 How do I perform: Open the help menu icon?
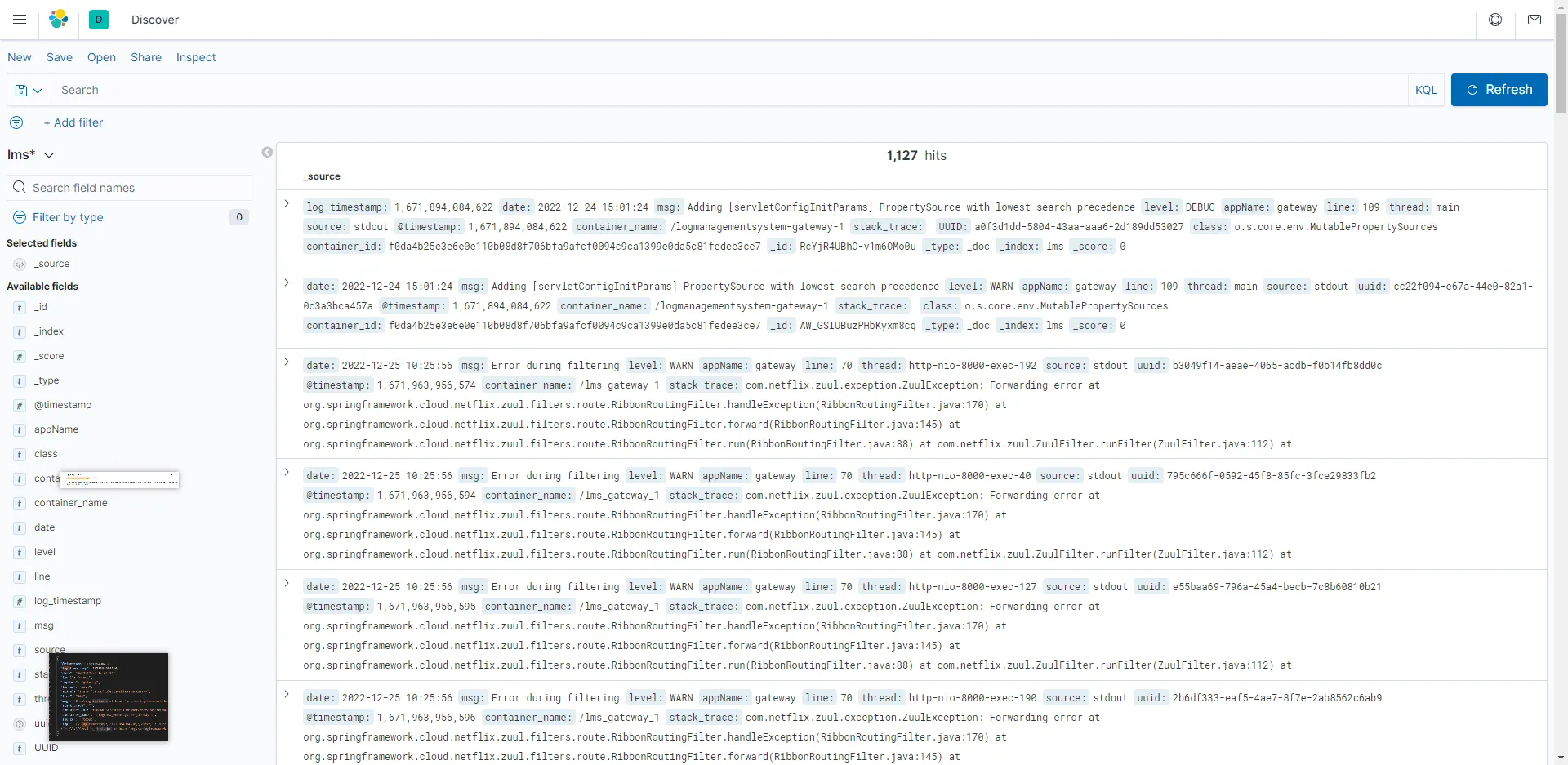click(x=1495, y=20)
